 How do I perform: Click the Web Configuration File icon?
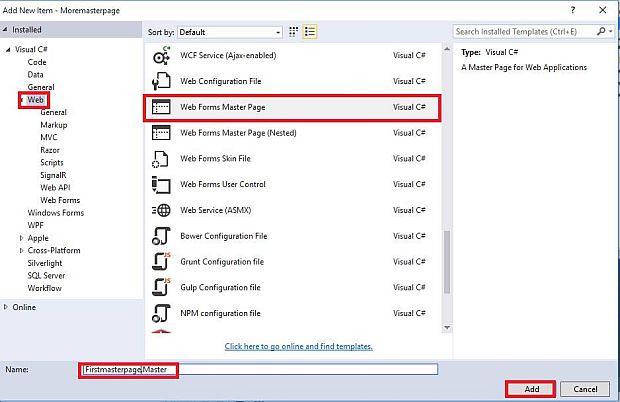pos(161,81)
